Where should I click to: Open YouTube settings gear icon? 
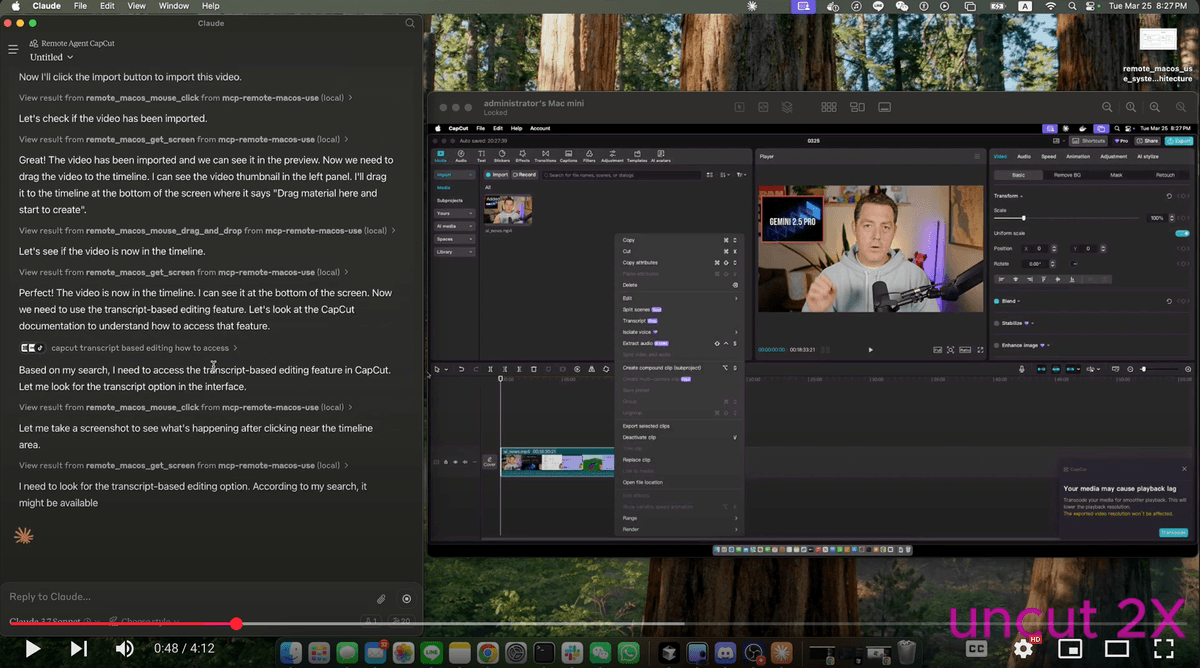click(x=1023, y=648)
